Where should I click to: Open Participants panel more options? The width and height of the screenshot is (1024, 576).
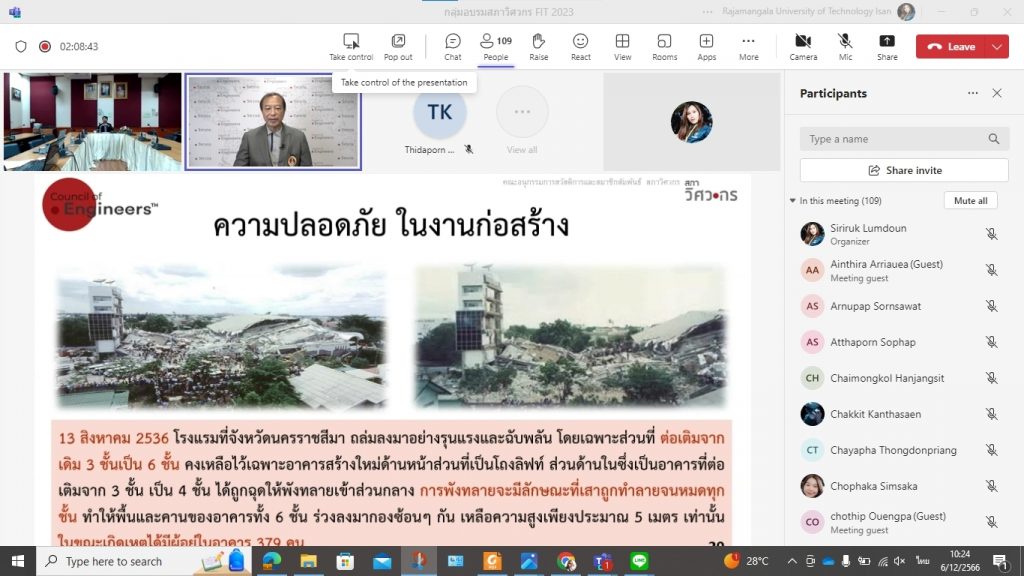click(972, 93)
